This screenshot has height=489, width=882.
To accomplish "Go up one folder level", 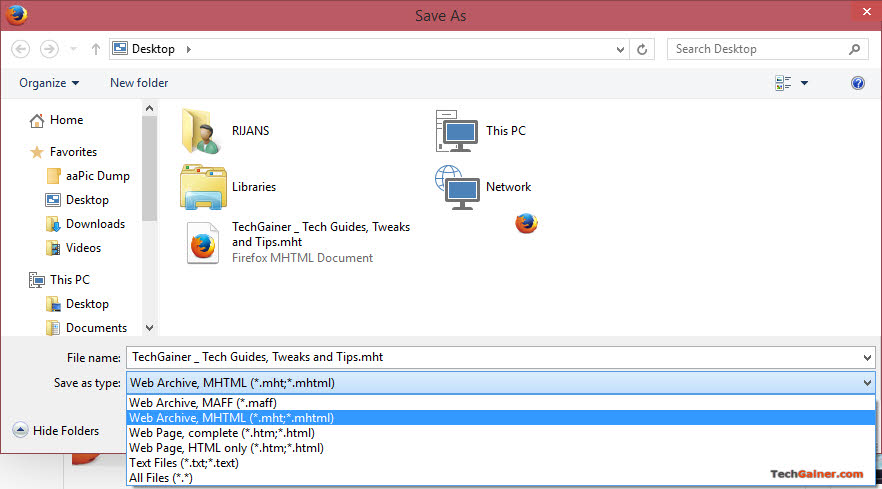I will point(96,49).
